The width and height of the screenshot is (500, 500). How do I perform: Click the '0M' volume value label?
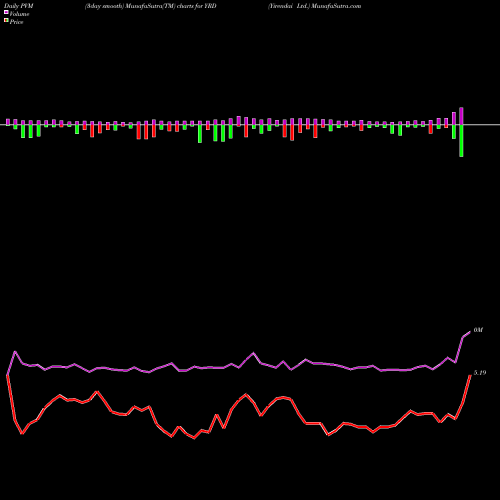tap(478, 330)
